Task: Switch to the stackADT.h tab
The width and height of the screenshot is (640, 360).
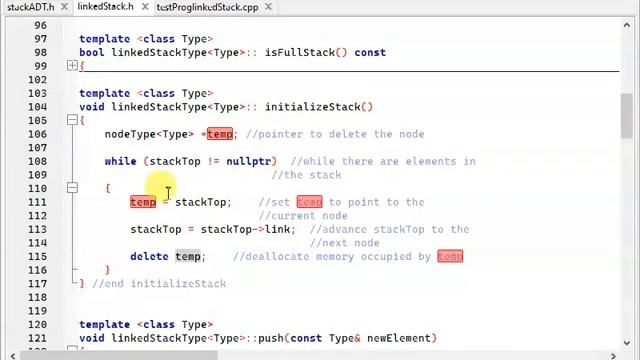Action: point(31,7)
